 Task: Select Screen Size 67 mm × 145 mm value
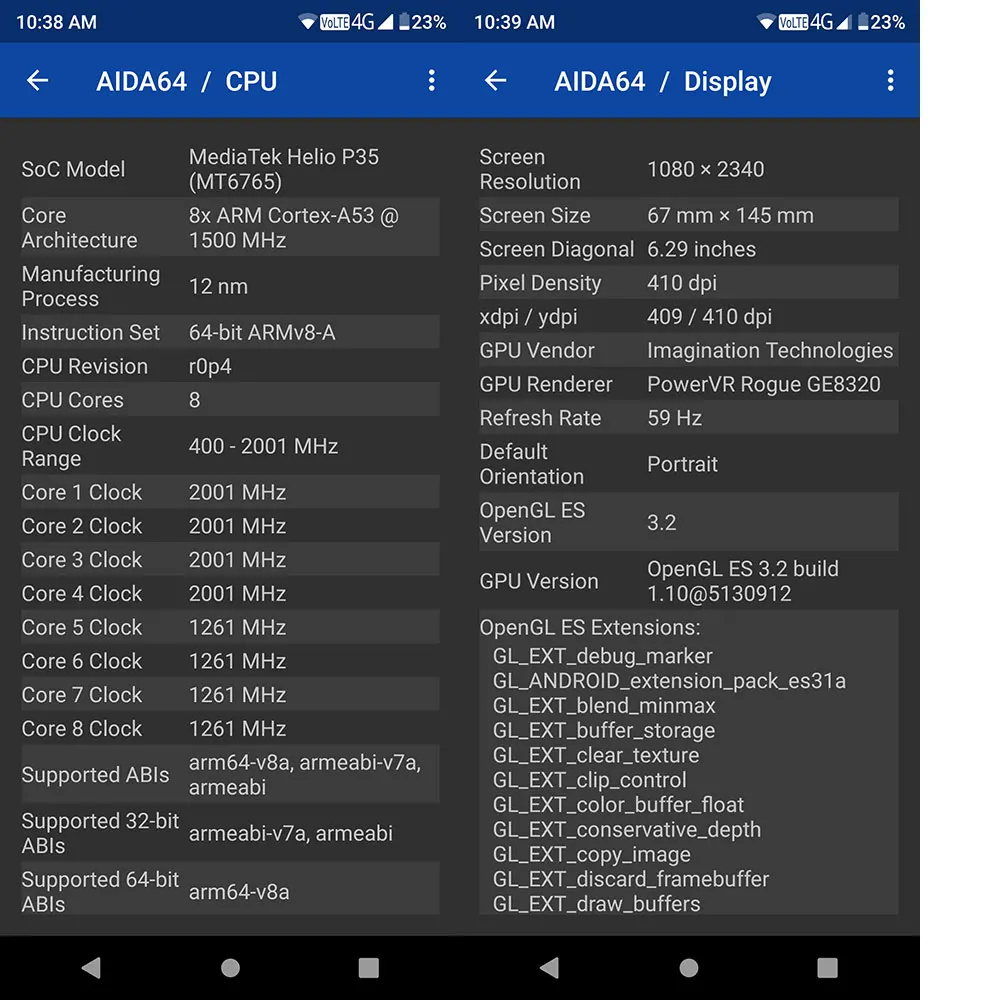click(730, 216)
